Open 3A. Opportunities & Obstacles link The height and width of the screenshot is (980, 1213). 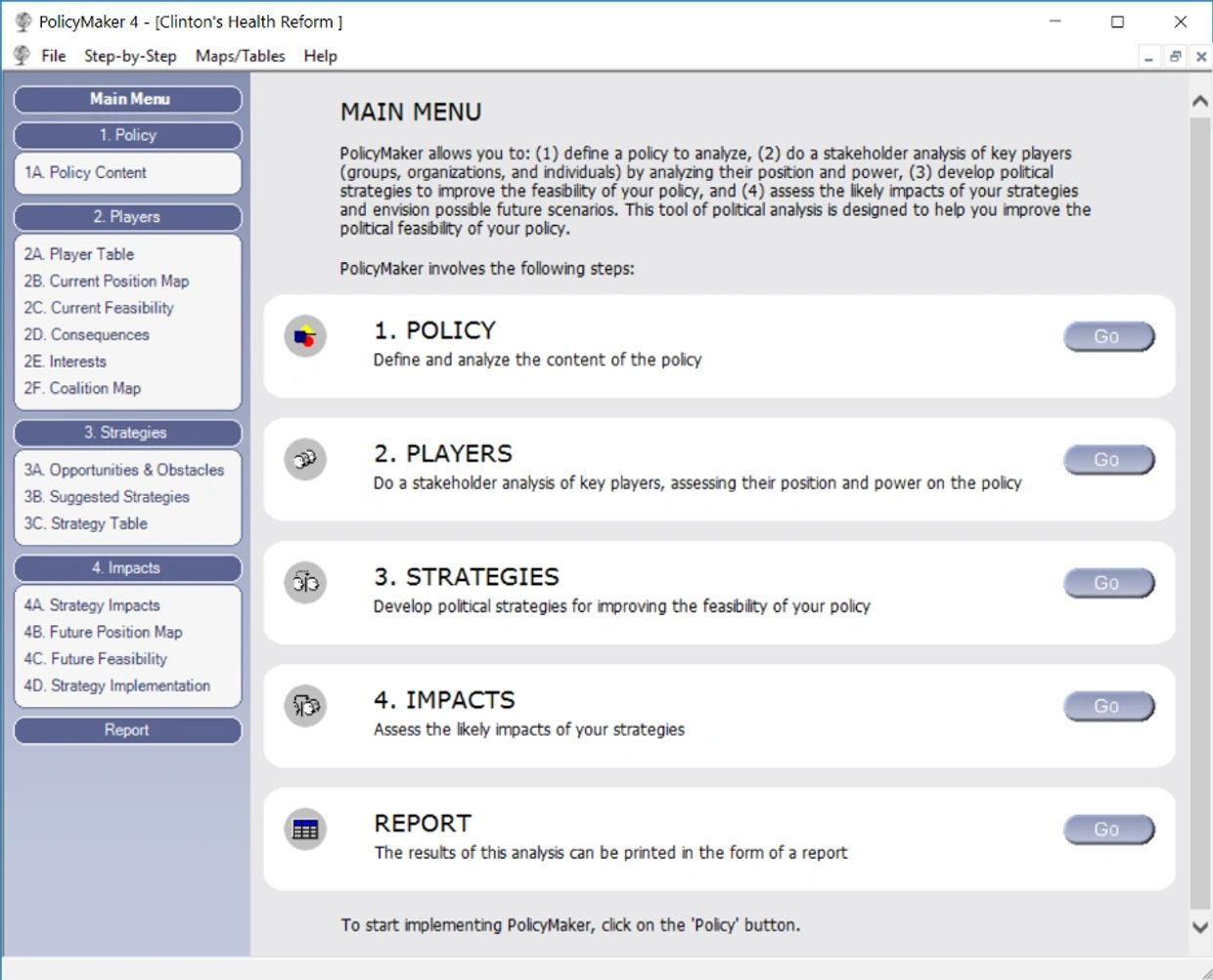click(x=124, y=470)
